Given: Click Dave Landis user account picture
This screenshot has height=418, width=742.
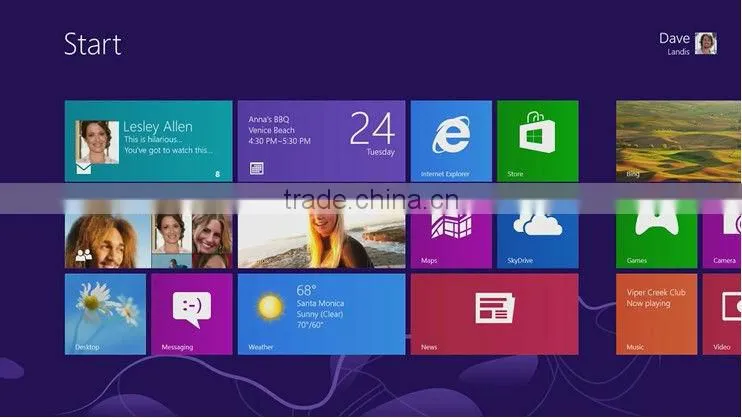Looking at the screenshot, I should click(x=706, y=44).
